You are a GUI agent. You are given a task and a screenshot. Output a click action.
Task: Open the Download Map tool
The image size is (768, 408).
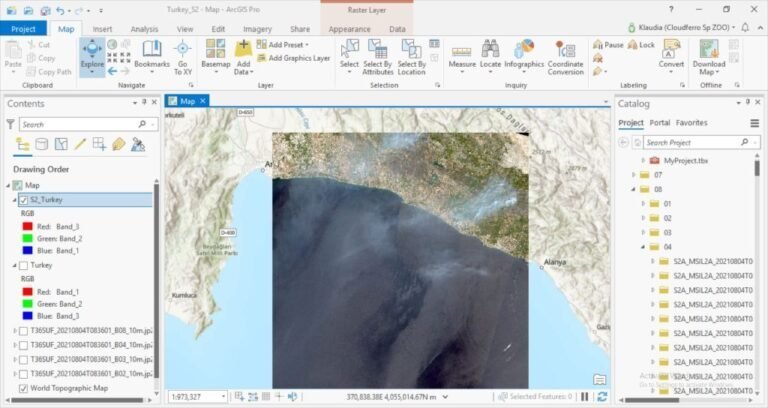tap(709, 57)
